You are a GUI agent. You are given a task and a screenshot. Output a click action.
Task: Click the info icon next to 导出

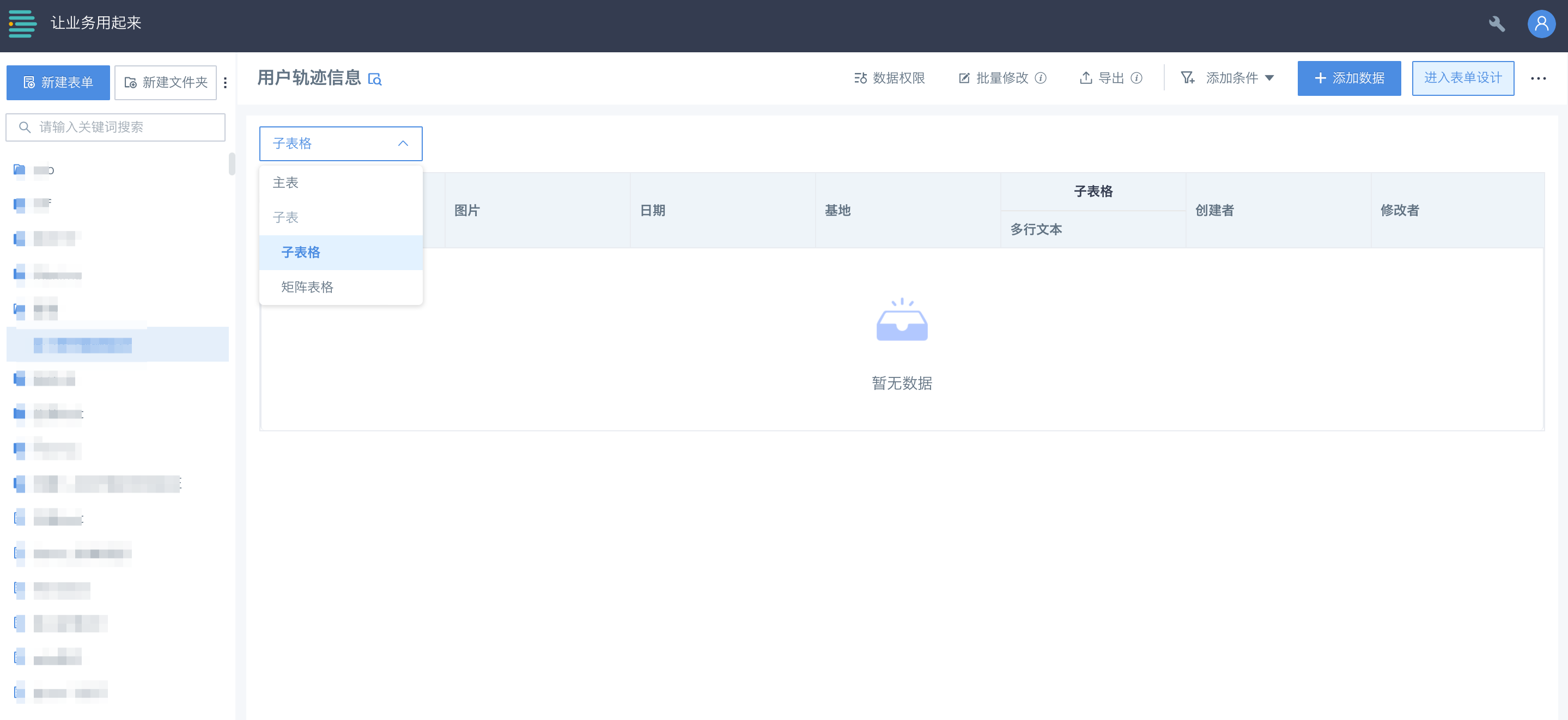1137,78
